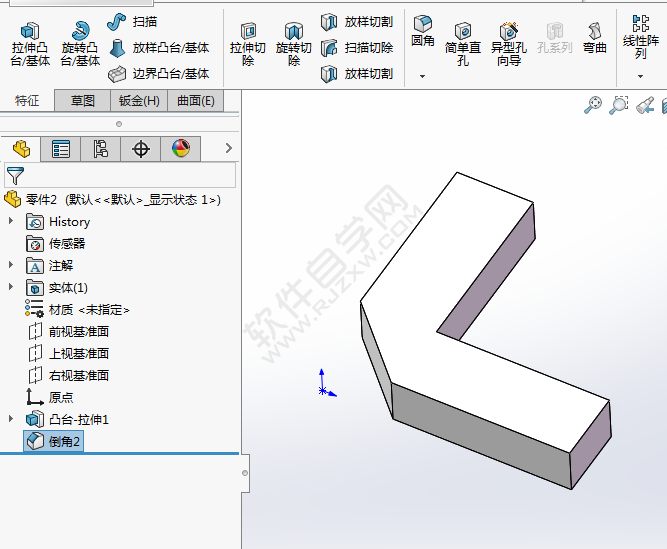Click the bottom Lofted Cut (放样切割) command

(x=356, y=74)
